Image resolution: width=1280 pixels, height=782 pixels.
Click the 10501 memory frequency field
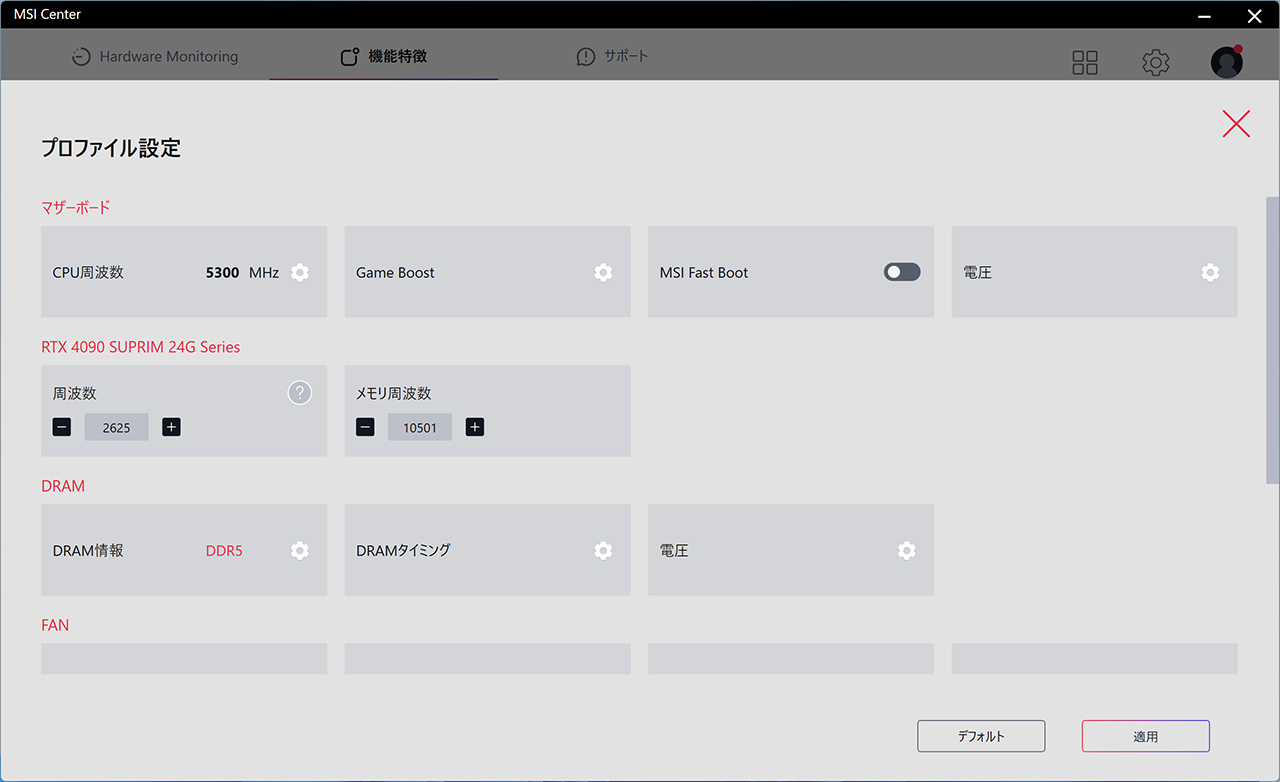[420, 427]
